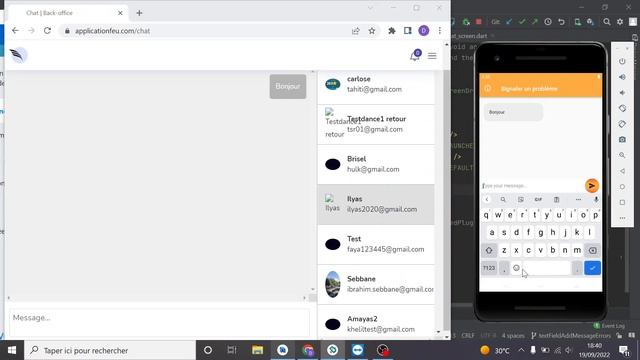Image resolution: width=640 pixels, height=360 pixels.
Task: Click Event Log in IDE status bar
Action: [x=610, y=326]
